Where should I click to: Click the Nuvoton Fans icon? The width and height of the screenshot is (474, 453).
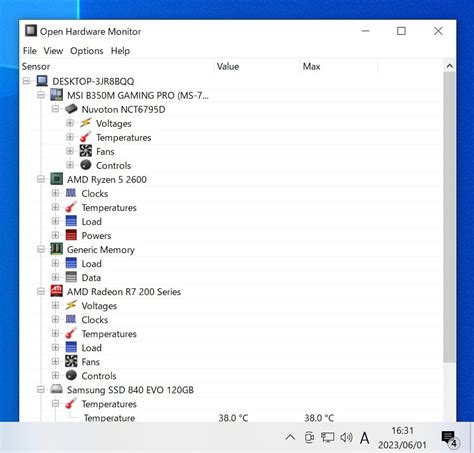[86, 151]
